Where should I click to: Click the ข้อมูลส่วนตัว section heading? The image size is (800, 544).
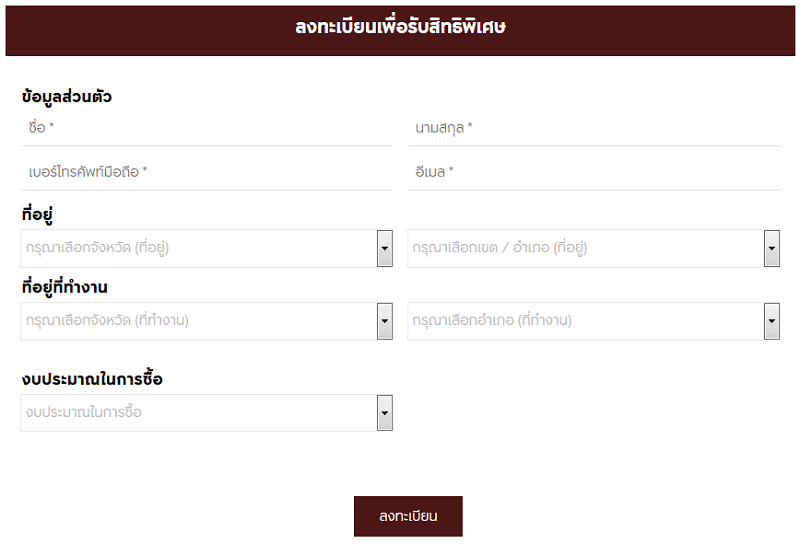(67, 96)
